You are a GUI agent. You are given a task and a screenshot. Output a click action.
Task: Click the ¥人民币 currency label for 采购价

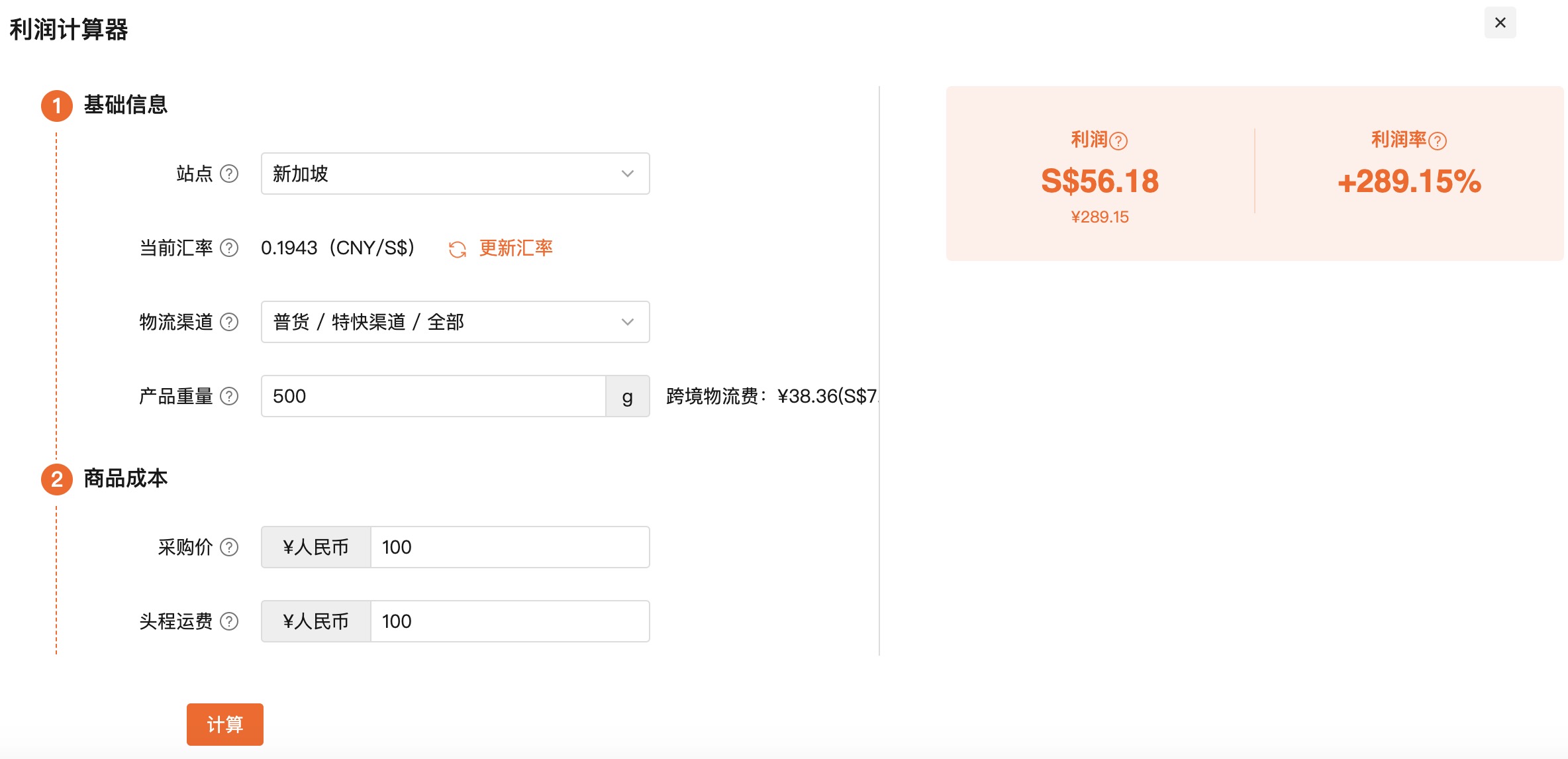click(x=316, y=547)
